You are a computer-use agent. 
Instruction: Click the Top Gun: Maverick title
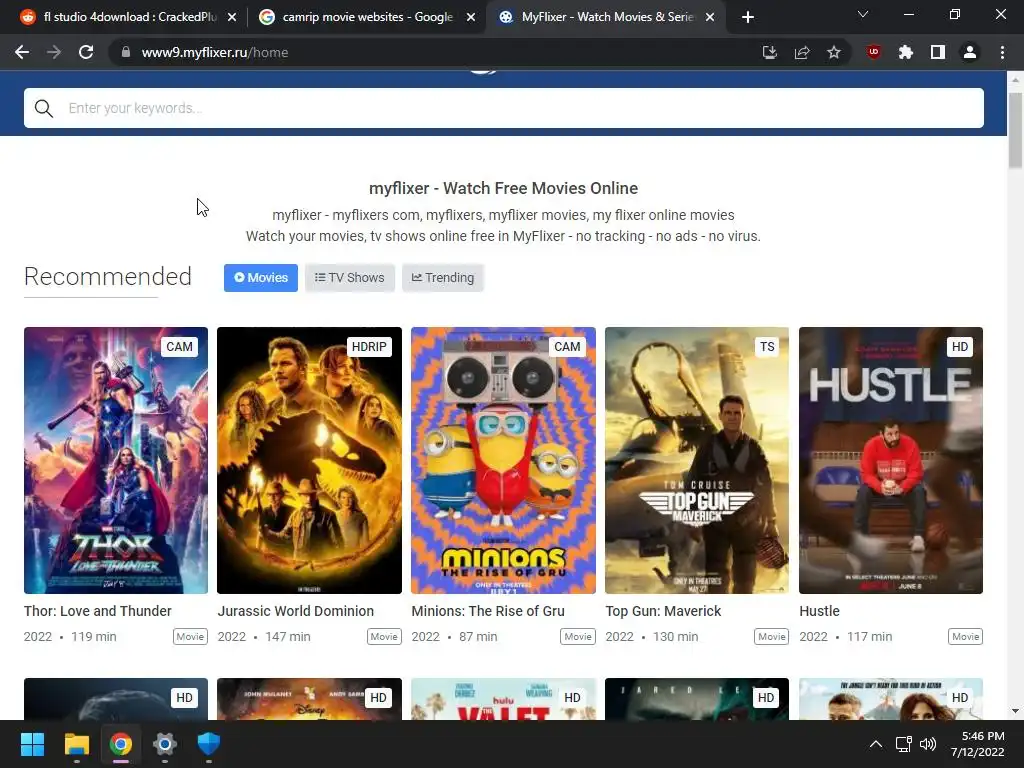coord(663,611)
